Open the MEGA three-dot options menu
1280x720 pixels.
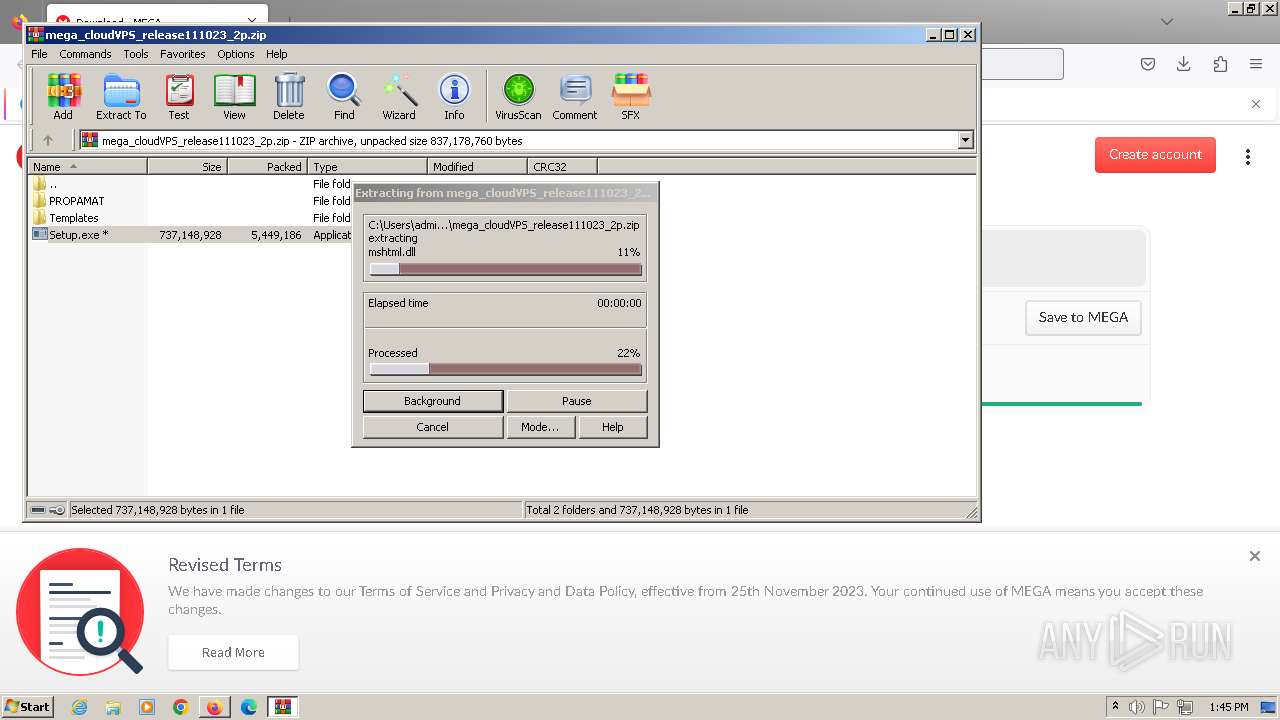click(1248, 156)
